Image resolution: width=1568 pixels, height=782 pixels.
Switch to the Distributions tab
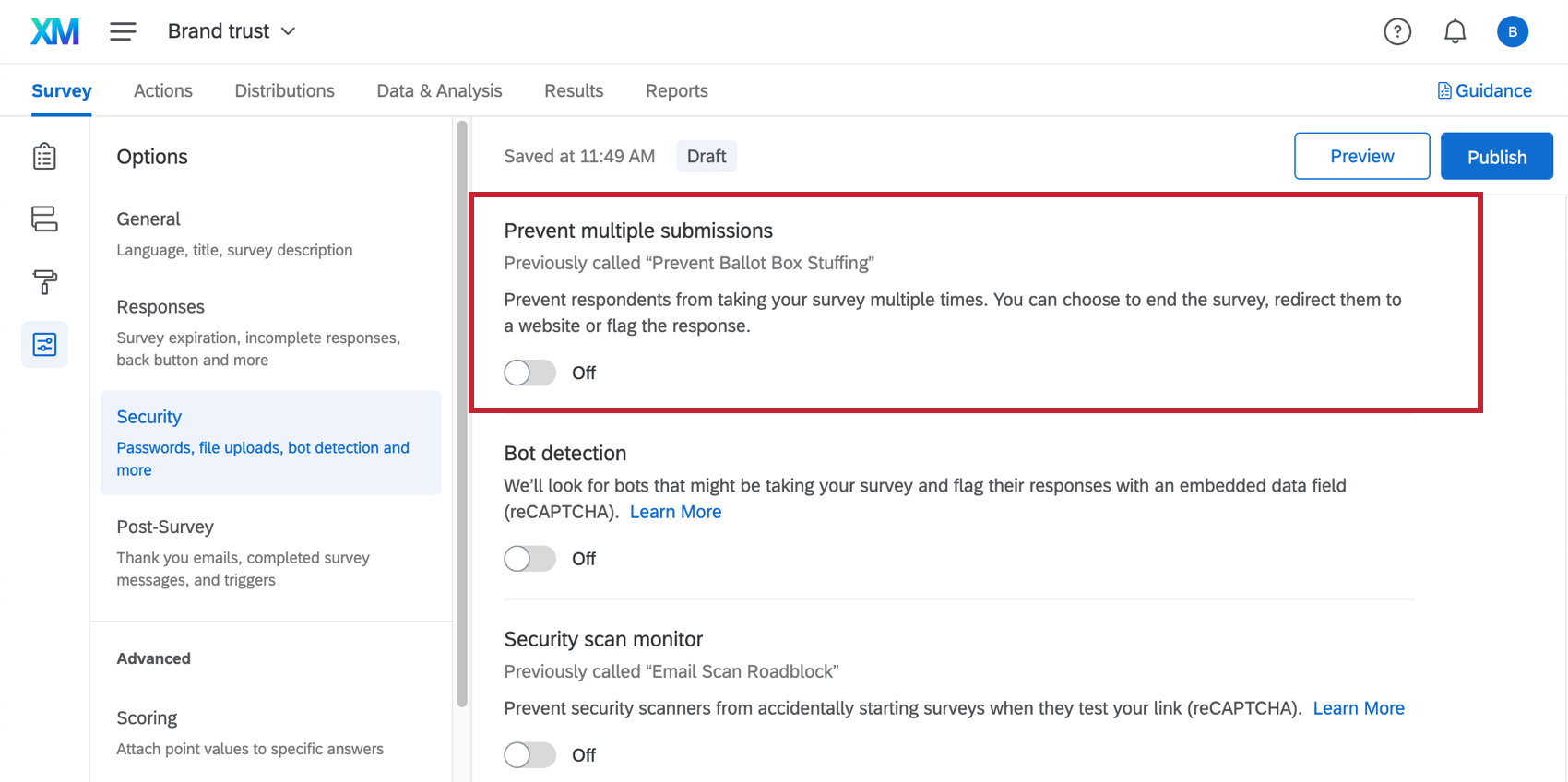(x=284, y=90)
